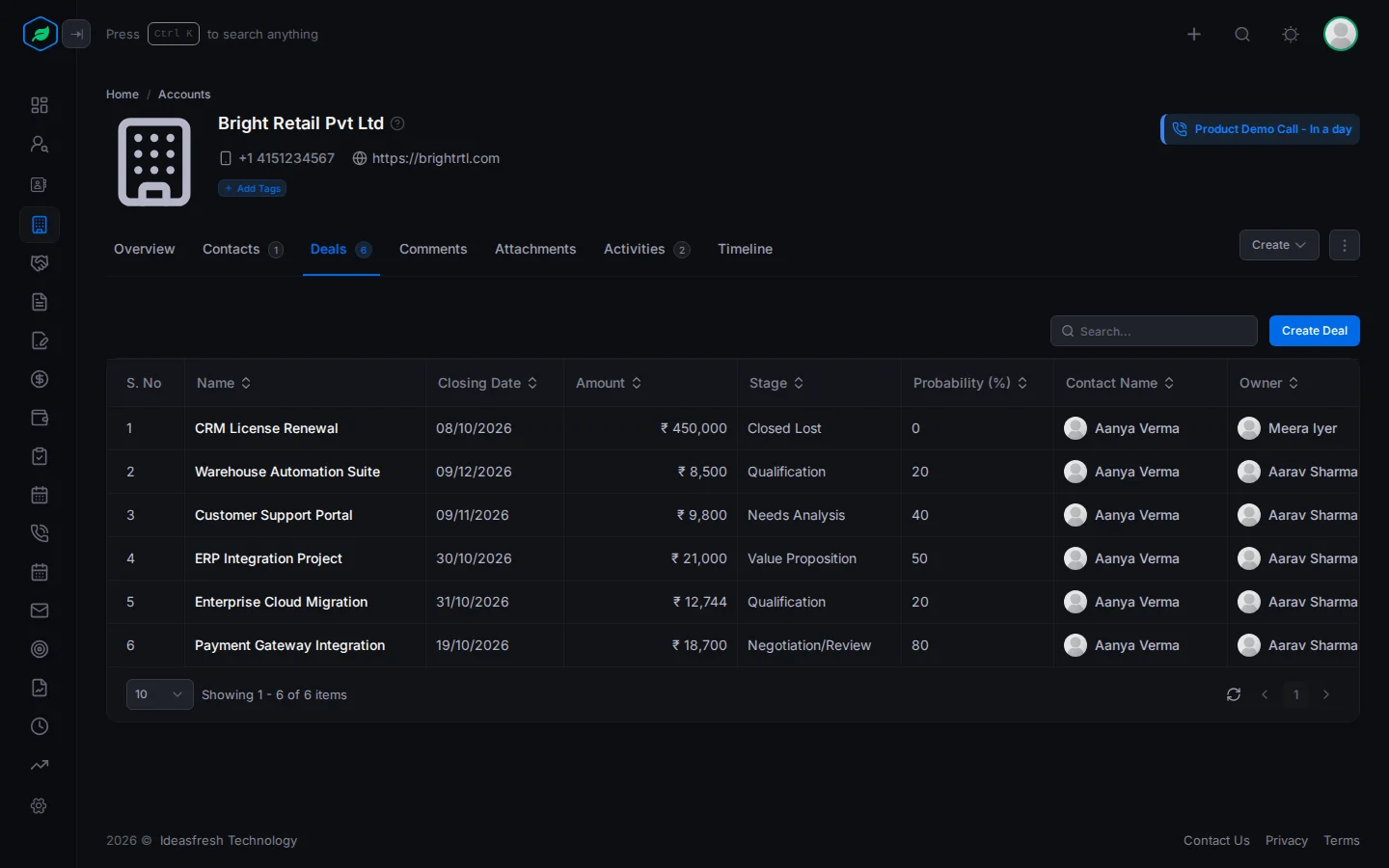Open the clock history sidebar icon
1389x868 pixels.
(x=40, y=726)
